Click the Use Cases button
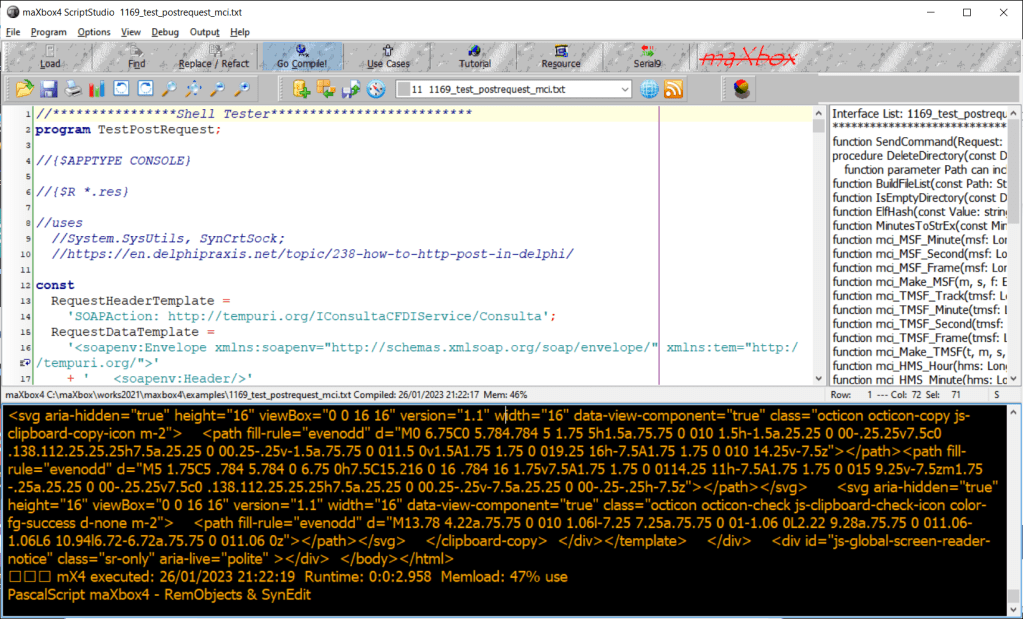 (388, 57)
